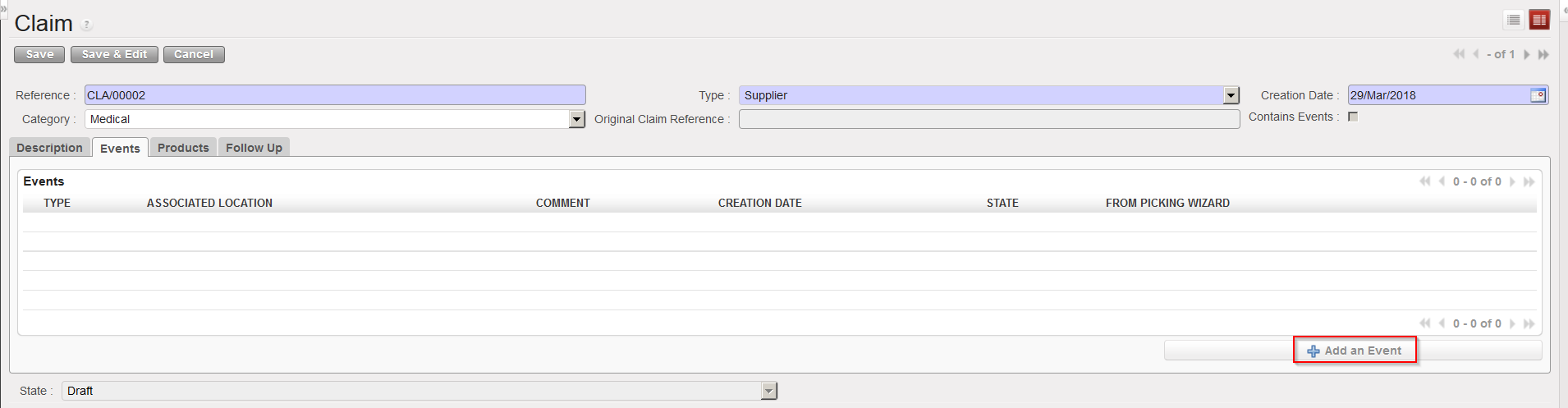The image size is (1568, 408).
Task: Click the help question mark beside Claim
Action: coord(87,25)
